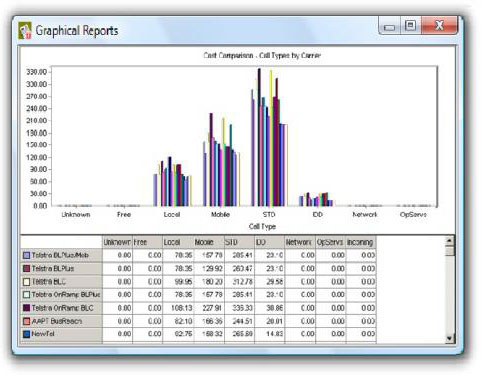The height and width of the screenshot is (375, 481).
Task: Click the table scrollbar down arrow
Action: pyautogui.click(x=450, y=338)
